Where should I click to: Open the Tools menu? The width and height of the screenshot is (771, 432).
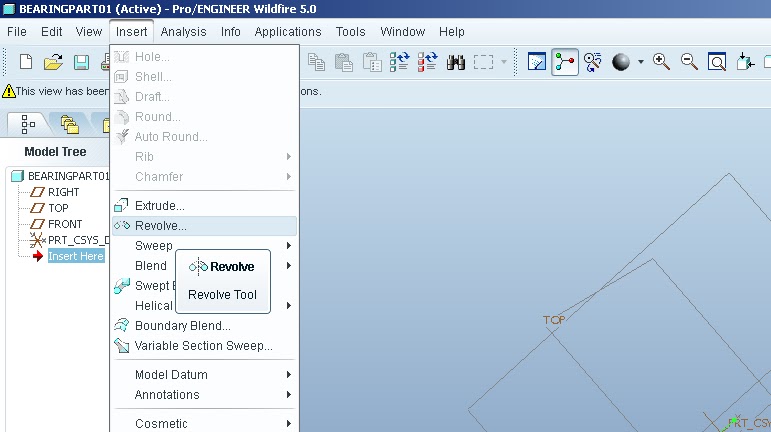pyautogui.click(x=350, y=32)
